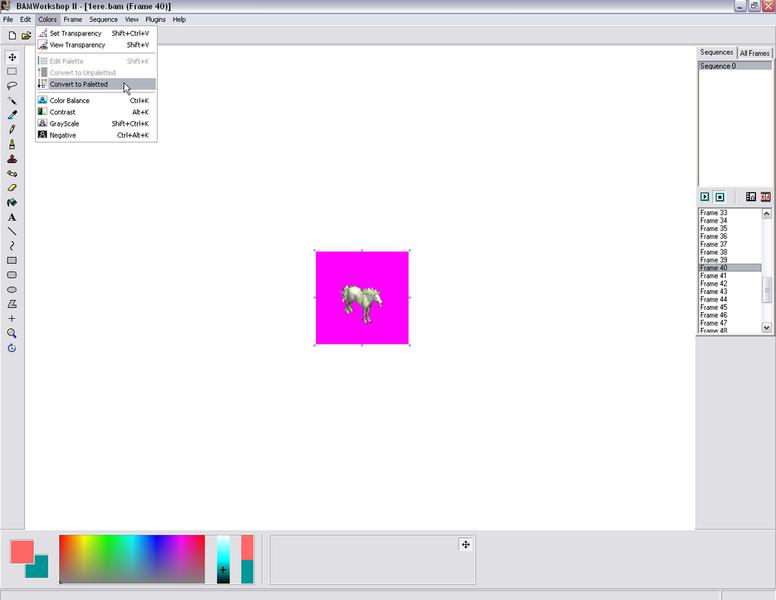
Task: Select the Rectangular selection tool
Action: tap(12, 72)
